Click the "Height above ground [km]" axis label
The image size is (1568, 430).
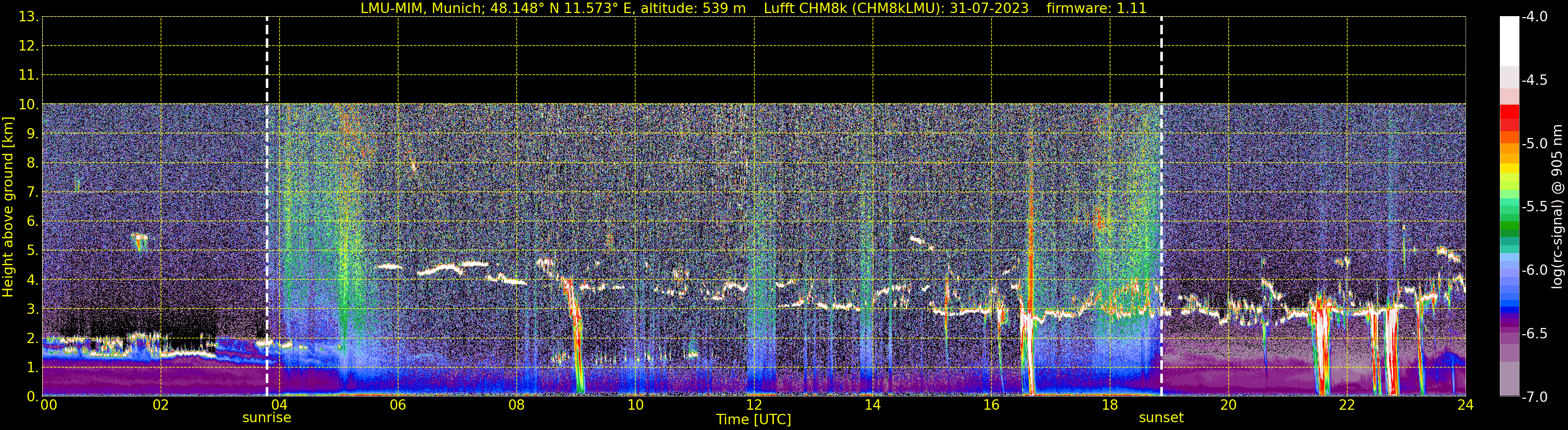8,207
